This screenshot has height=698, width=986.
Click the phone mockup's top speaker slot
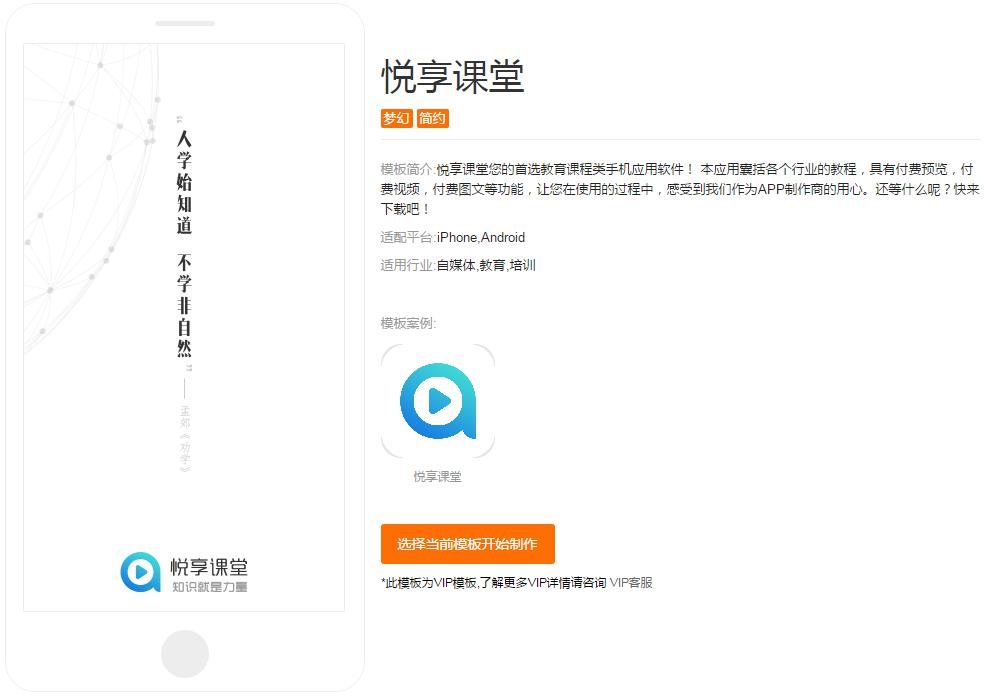click(185, 23)
